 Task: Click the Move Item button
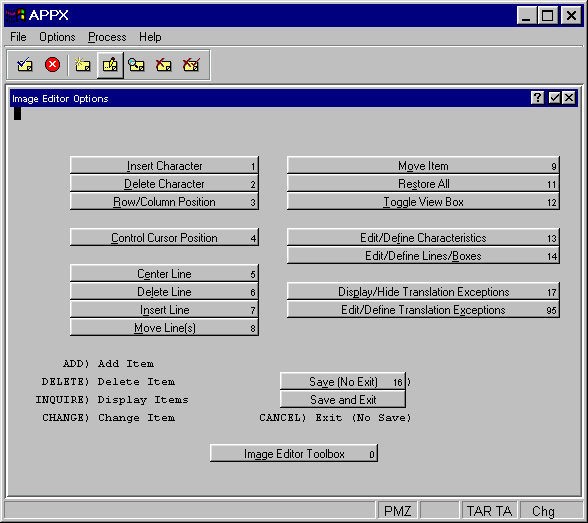[x=423, y=165]
